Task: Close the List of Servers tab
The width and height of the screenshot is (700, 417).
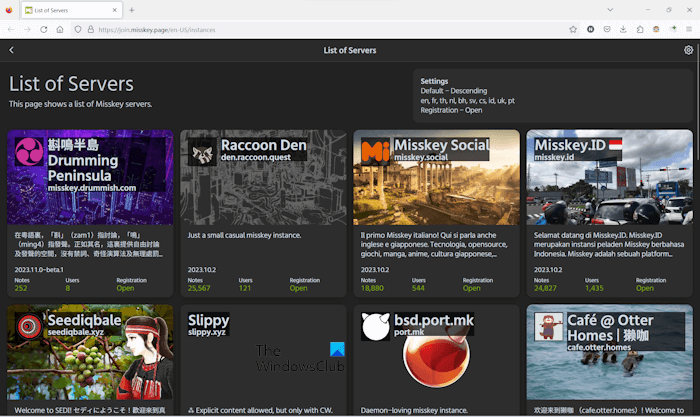Action: (115, 10)
